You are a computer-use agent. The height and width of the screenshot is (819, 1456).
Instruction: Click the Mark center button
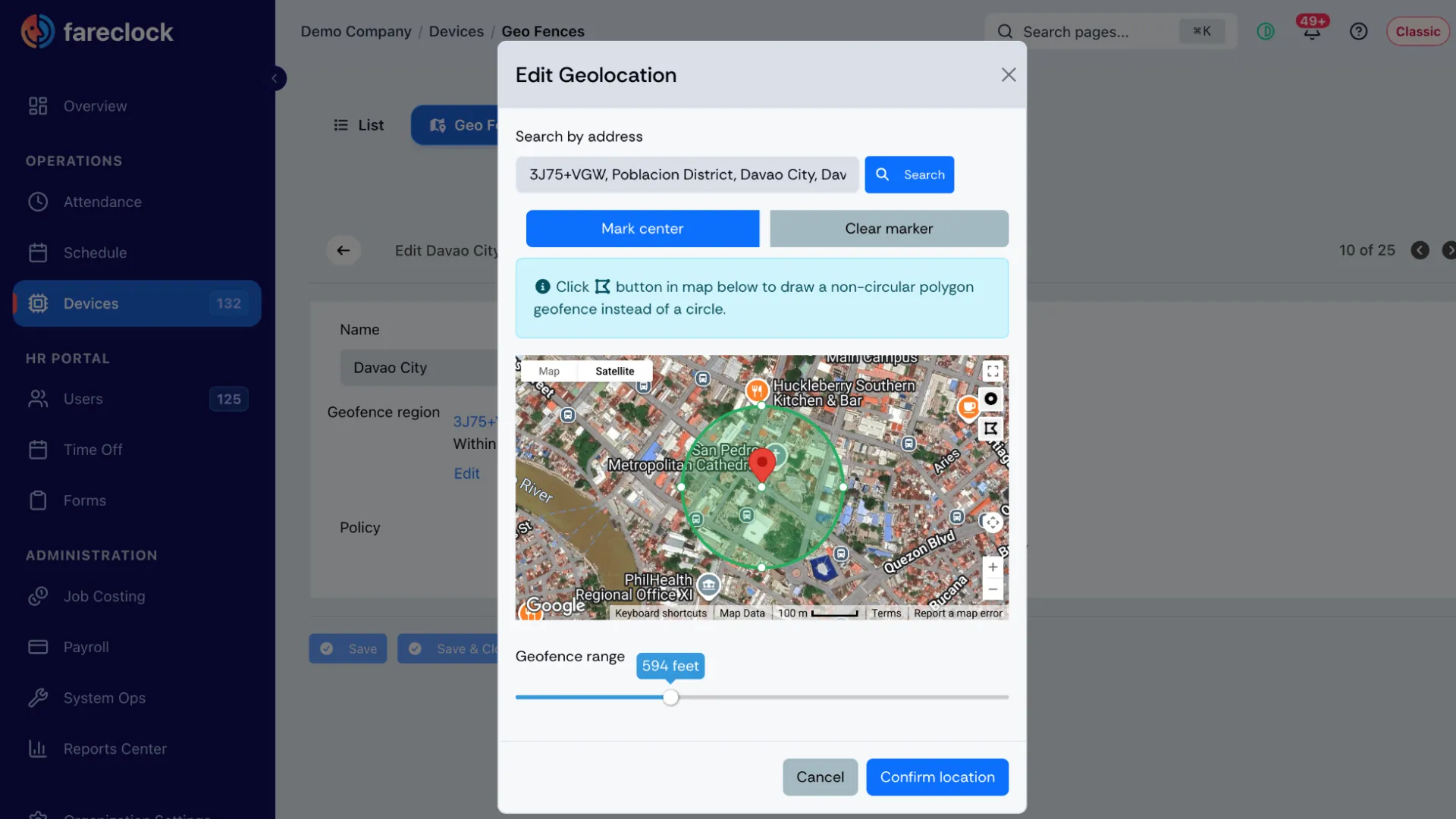pos(642,228)
